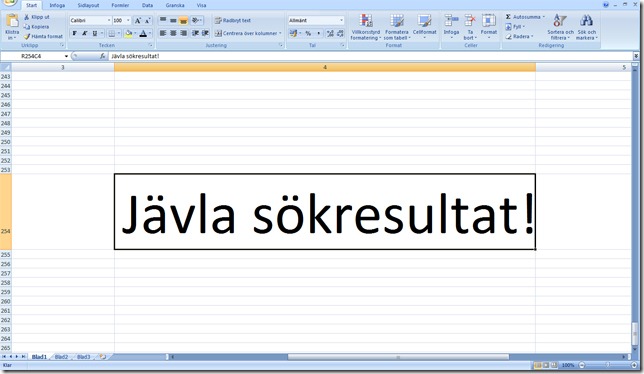This screenshot has width=644, height=374.
Task: Open the Radera clear dropdown
Action: (532, 37)
